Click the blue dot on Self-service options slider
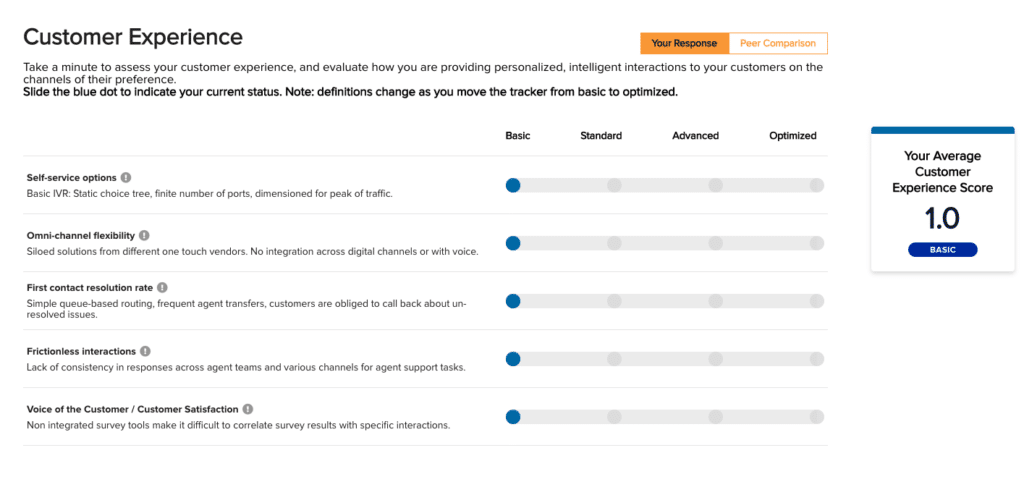The width and height of the screenshot is (1024, 495). point(513,185)
